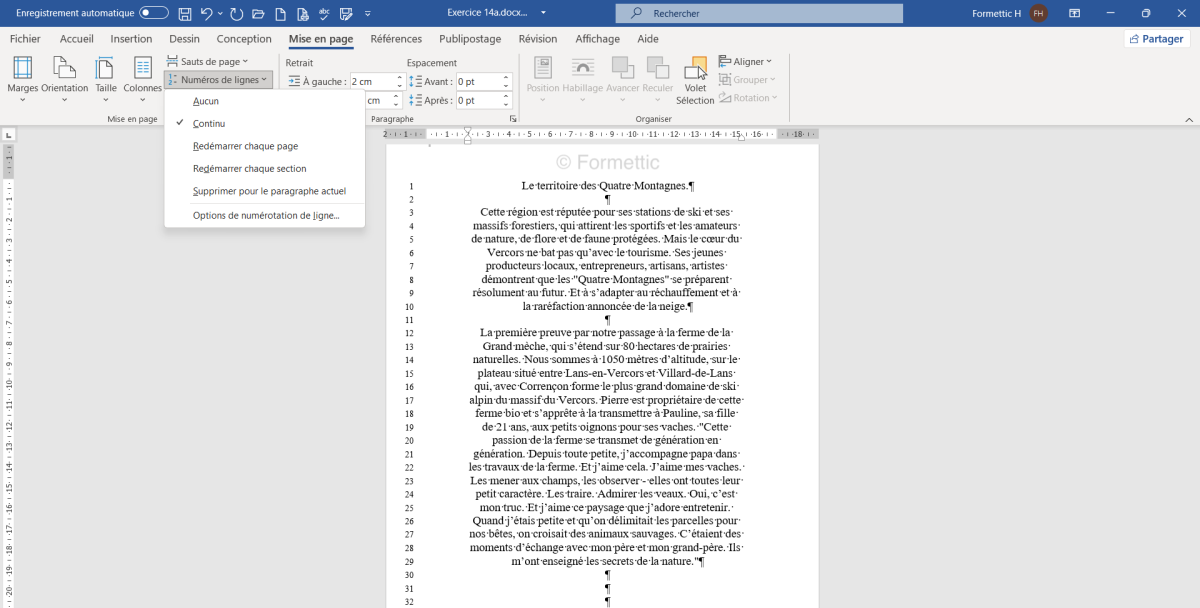
Task: Open the Marges margins tool
Action: 22,76
